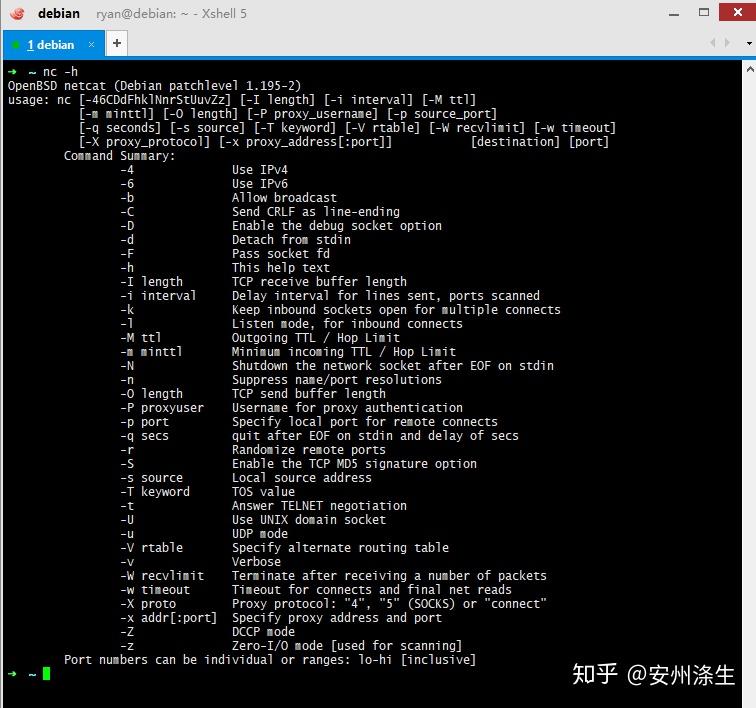The height and width of the screenshot is (708, 756).
Task: Click 'Shutdown the network socket after EOF on stdin'
Action: (393, 366)
